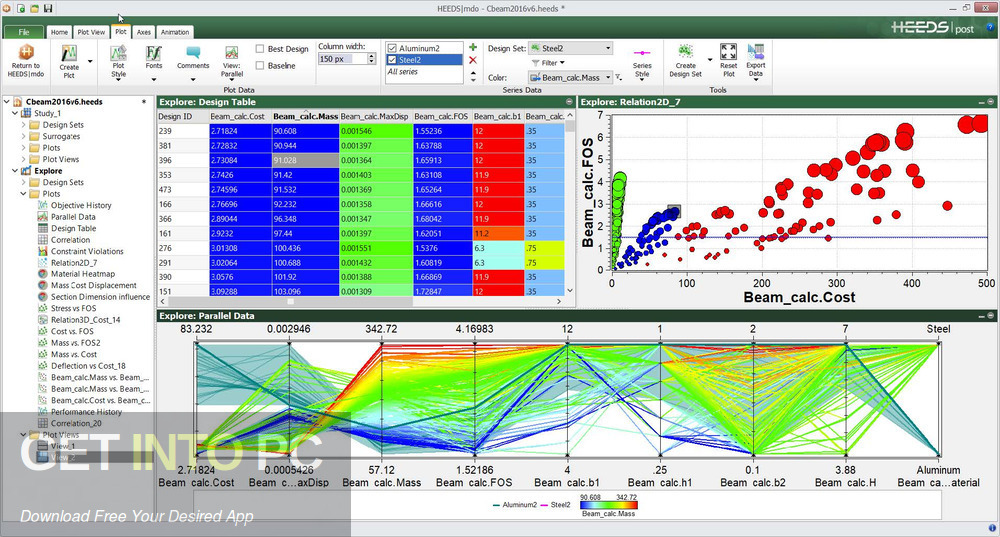Select Section Dimension influence tree item
Viewport: 1000px width, 537px height.
[100, 297]
